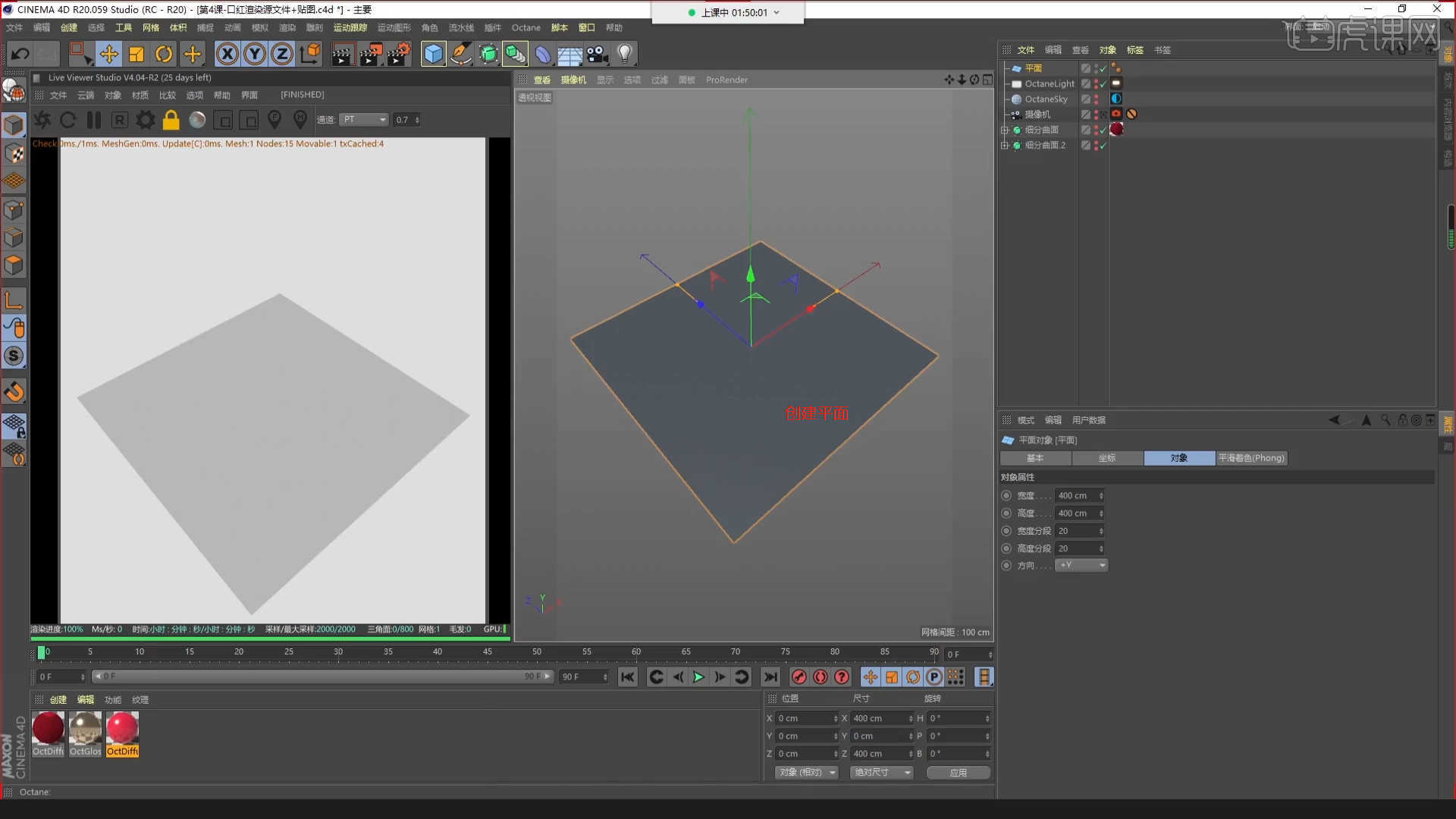
Task: Toggle 宽度 animation radio dot
Action: pos(1006,496)
